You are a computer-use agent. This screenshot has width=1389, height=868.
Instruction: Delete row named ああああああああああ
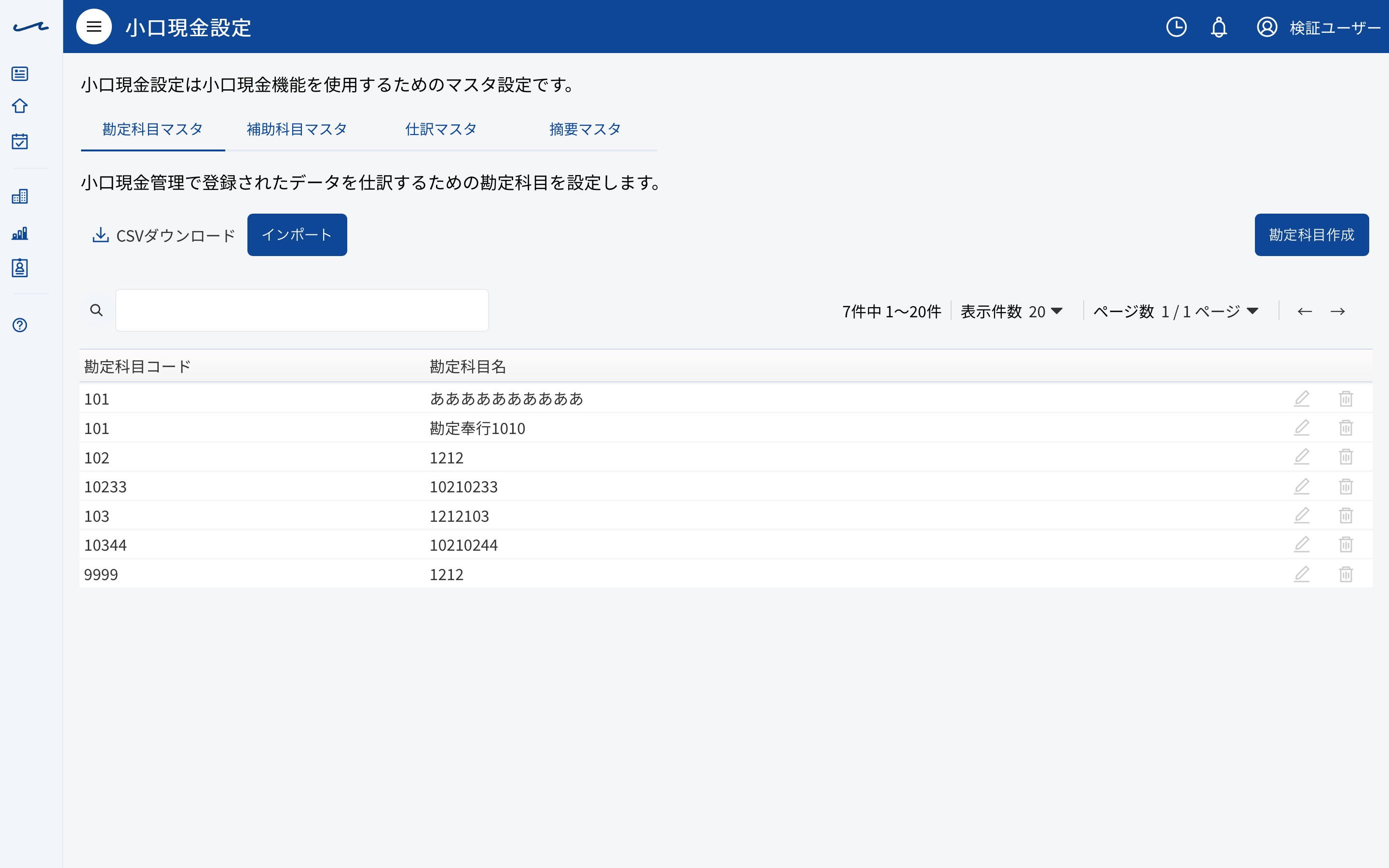click(1346, 398)
